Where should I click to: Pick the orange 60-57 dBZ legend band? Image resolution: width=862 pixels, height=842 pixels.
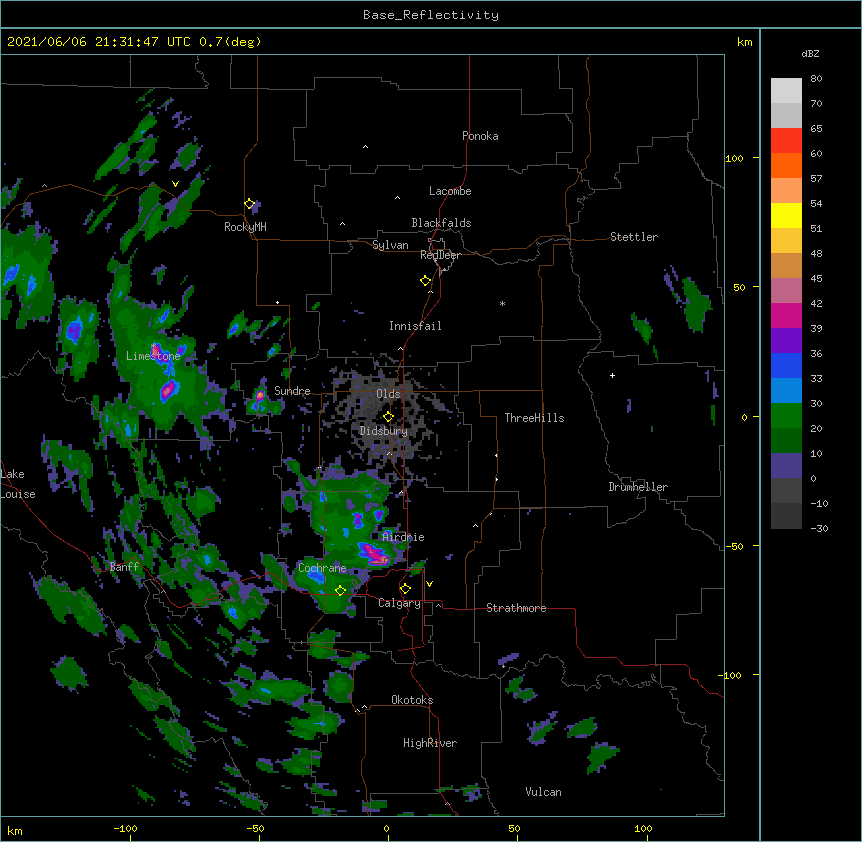(786, 165)
